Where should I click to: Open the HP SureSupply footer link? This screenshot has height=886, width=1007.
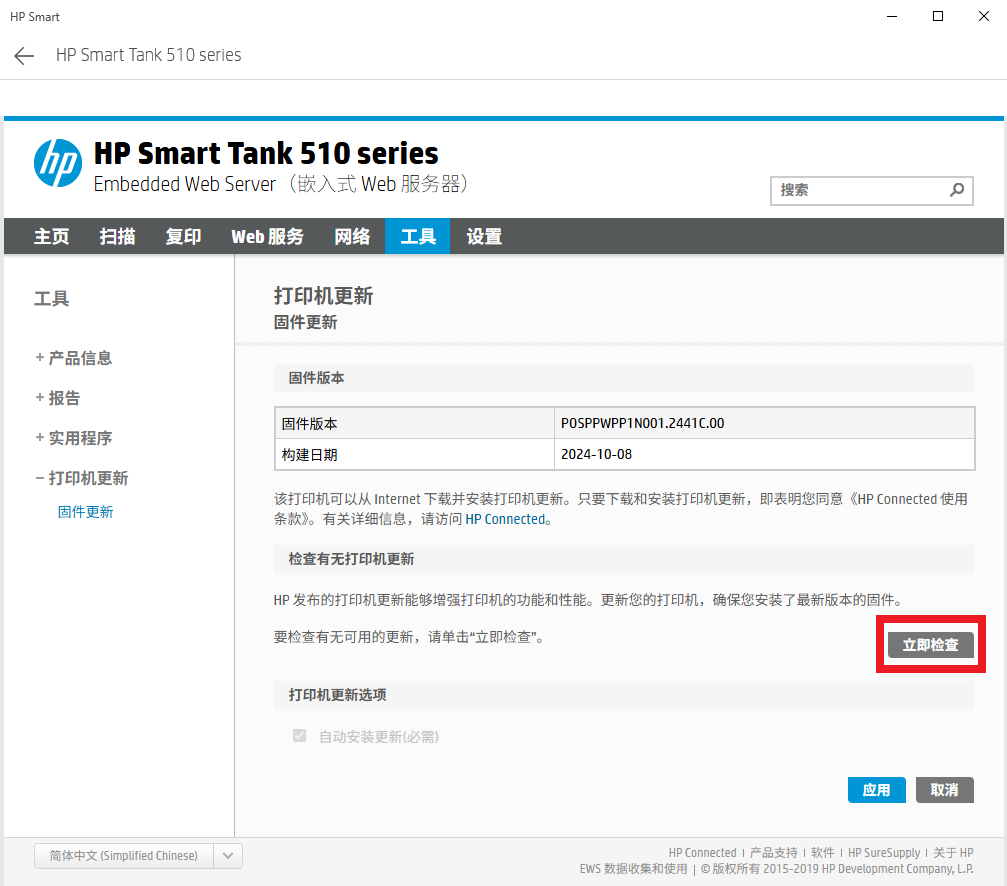pyautogui.click(x=884, y=853)
